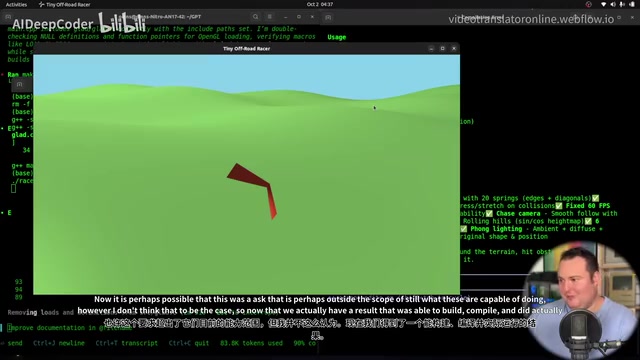This screenshot has height=360, width=640.
Task: Minimize the left terminal window
Action: [x=285, y=17]
